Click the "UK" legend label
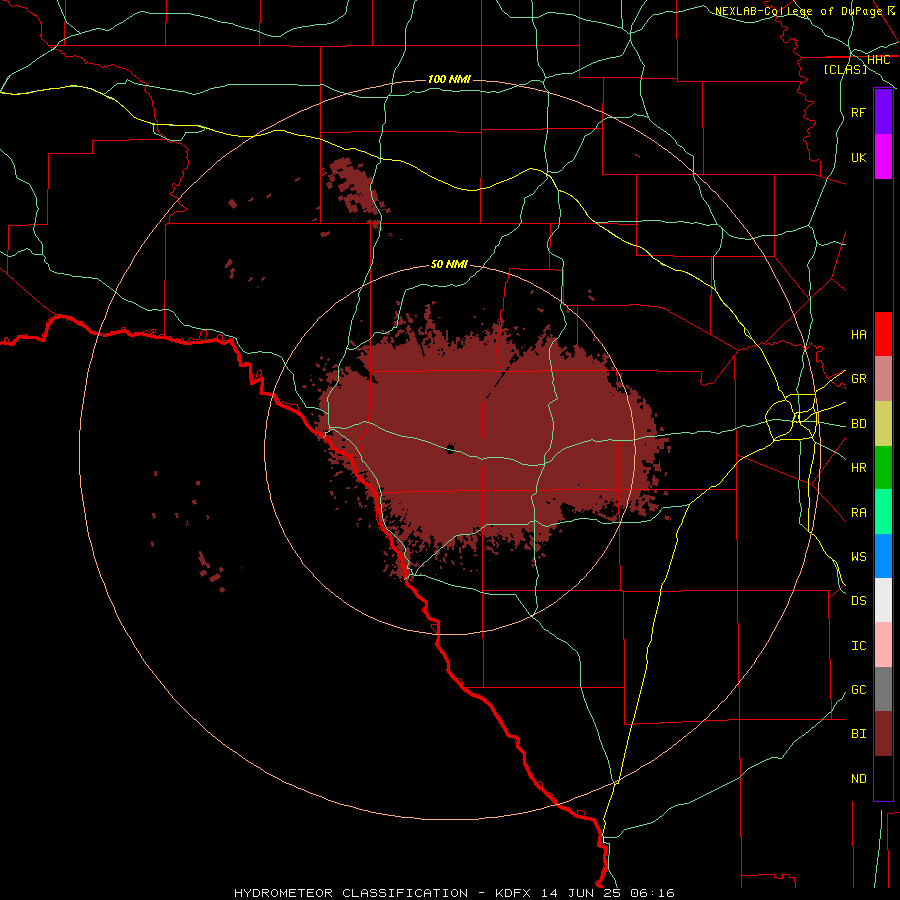The image size is (900, 900). tap(858, 157)
